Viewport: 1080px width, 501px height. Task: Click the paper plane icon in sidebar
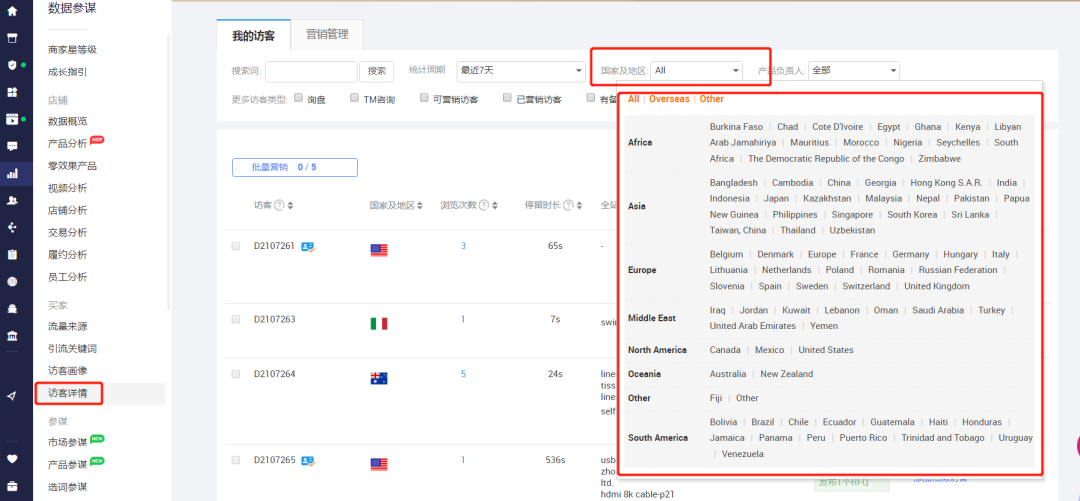[12, 396]
